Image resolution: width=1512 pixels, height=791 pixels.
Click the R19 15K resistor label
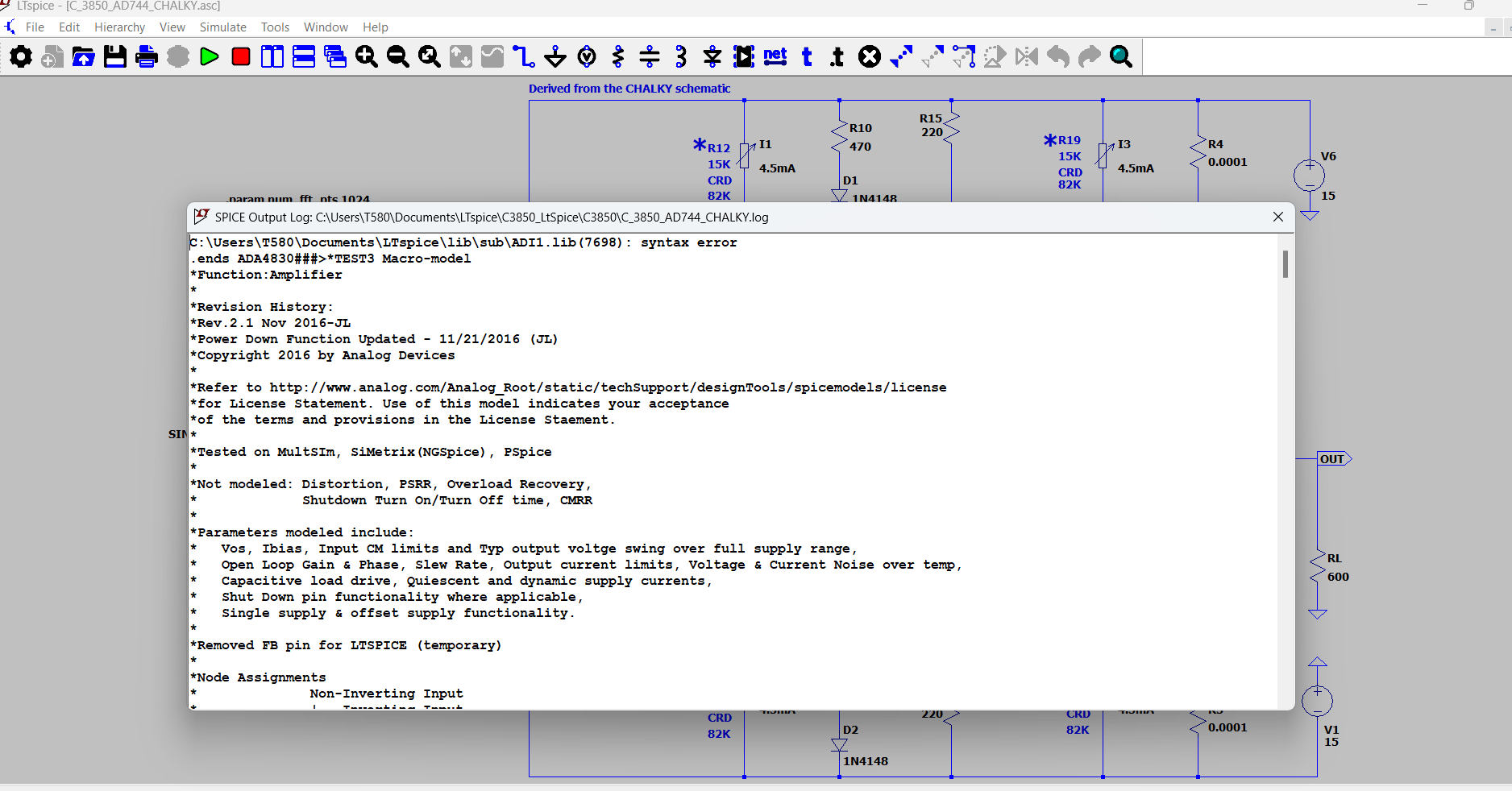(1070, 148)
